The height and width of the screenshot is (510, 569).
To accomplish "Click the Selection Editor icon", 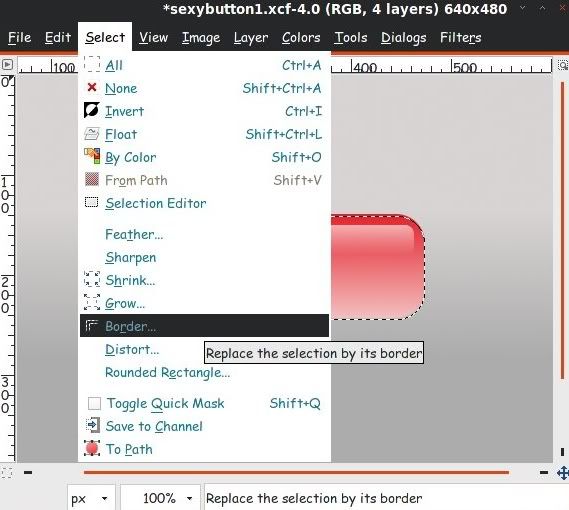I will (x=91, y=202).
